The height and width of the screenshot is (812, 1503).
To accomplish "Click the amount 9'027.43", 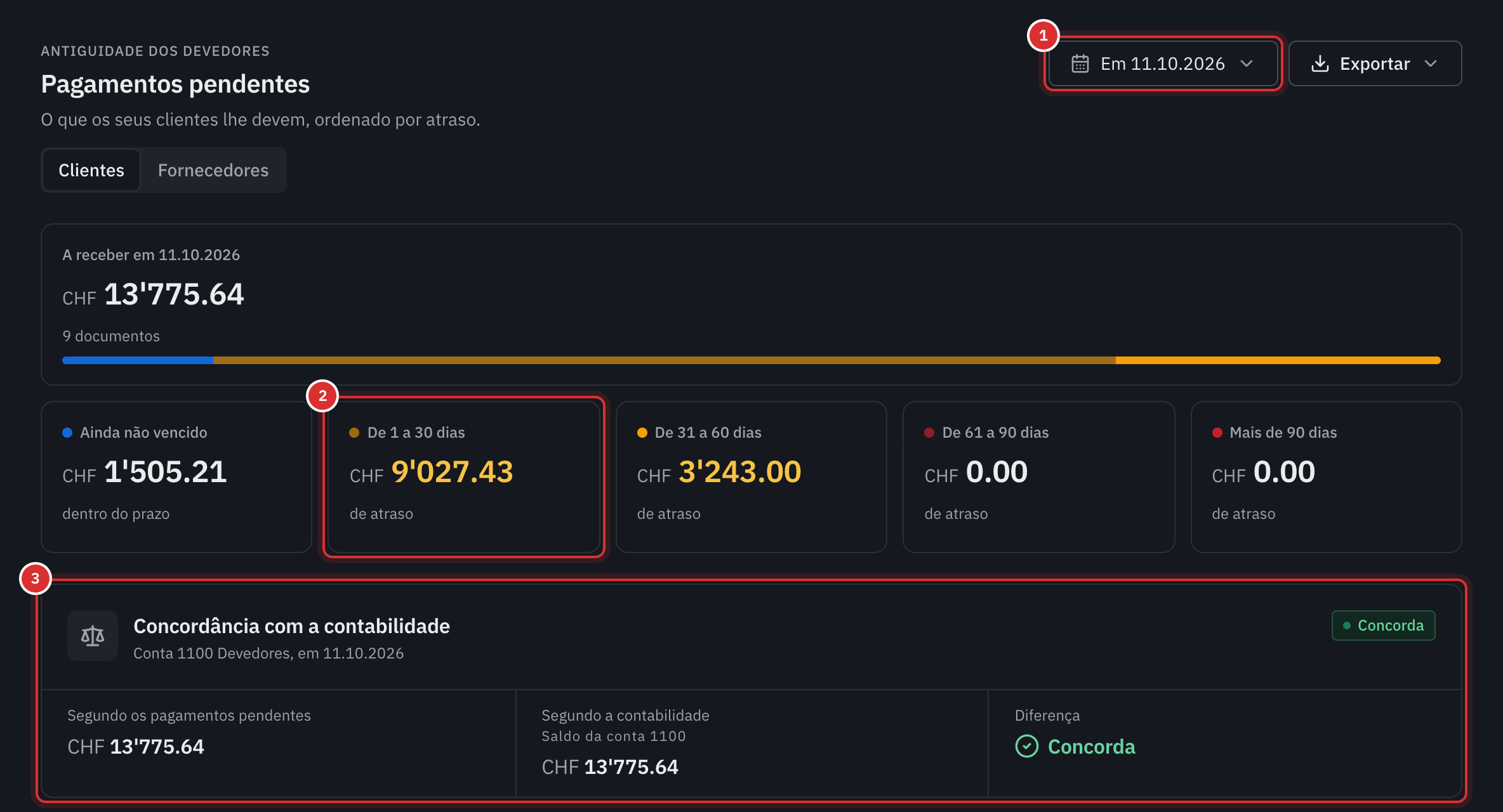I will [452, 472].
